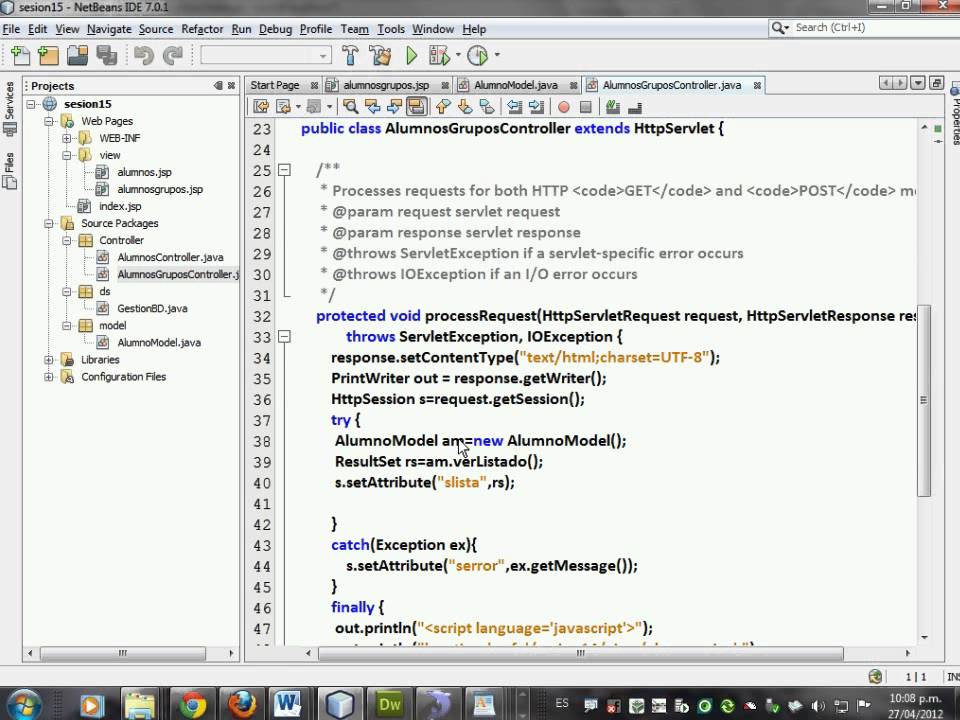Click the Comment icon in editor toolbar
Viewport: 960px width, 720px height.
(613, 107)
